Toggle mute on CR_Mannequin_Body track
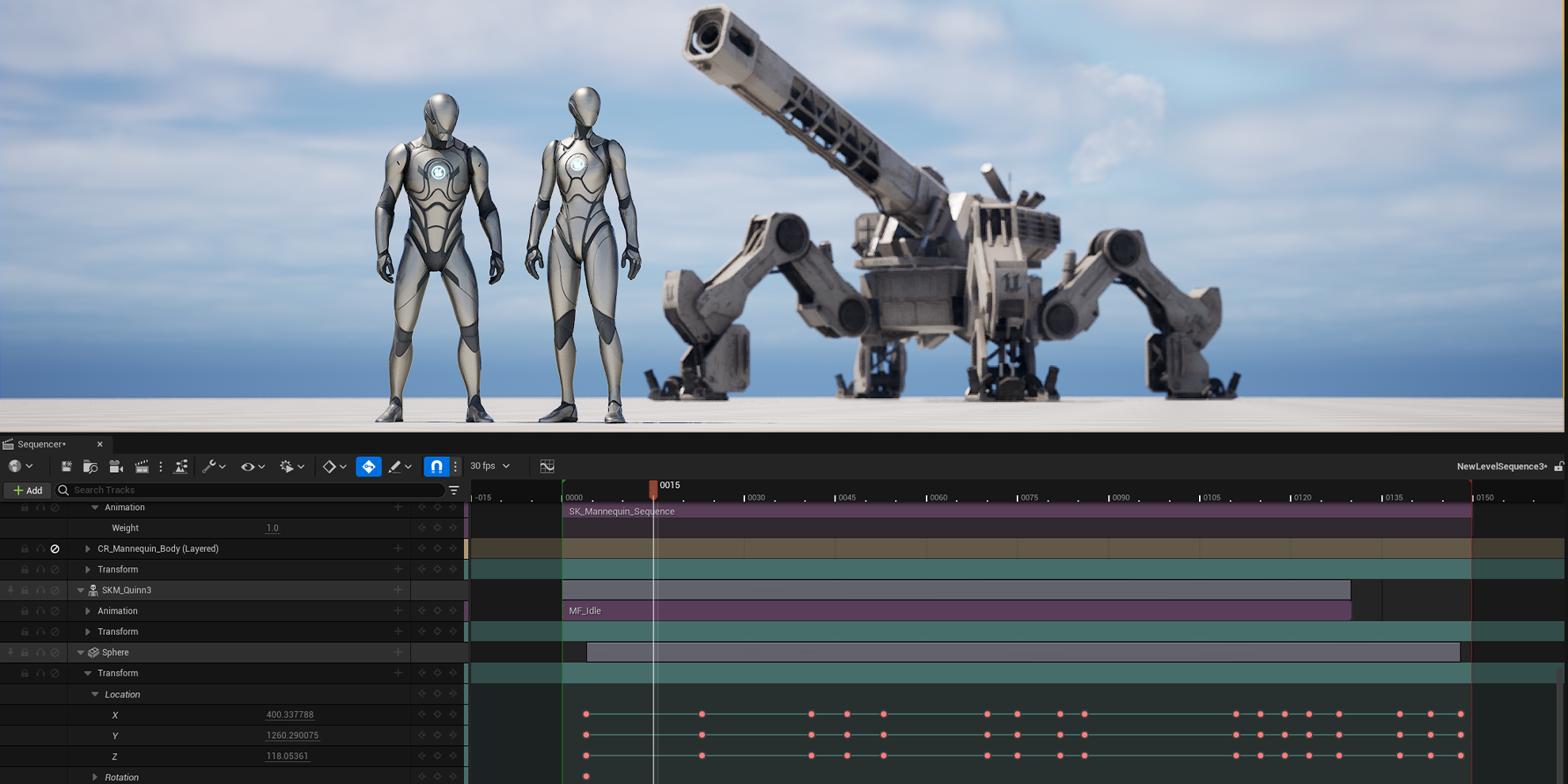Viewport: 1568px width, 784px height. pyautogui.click(x=55, y=549)
